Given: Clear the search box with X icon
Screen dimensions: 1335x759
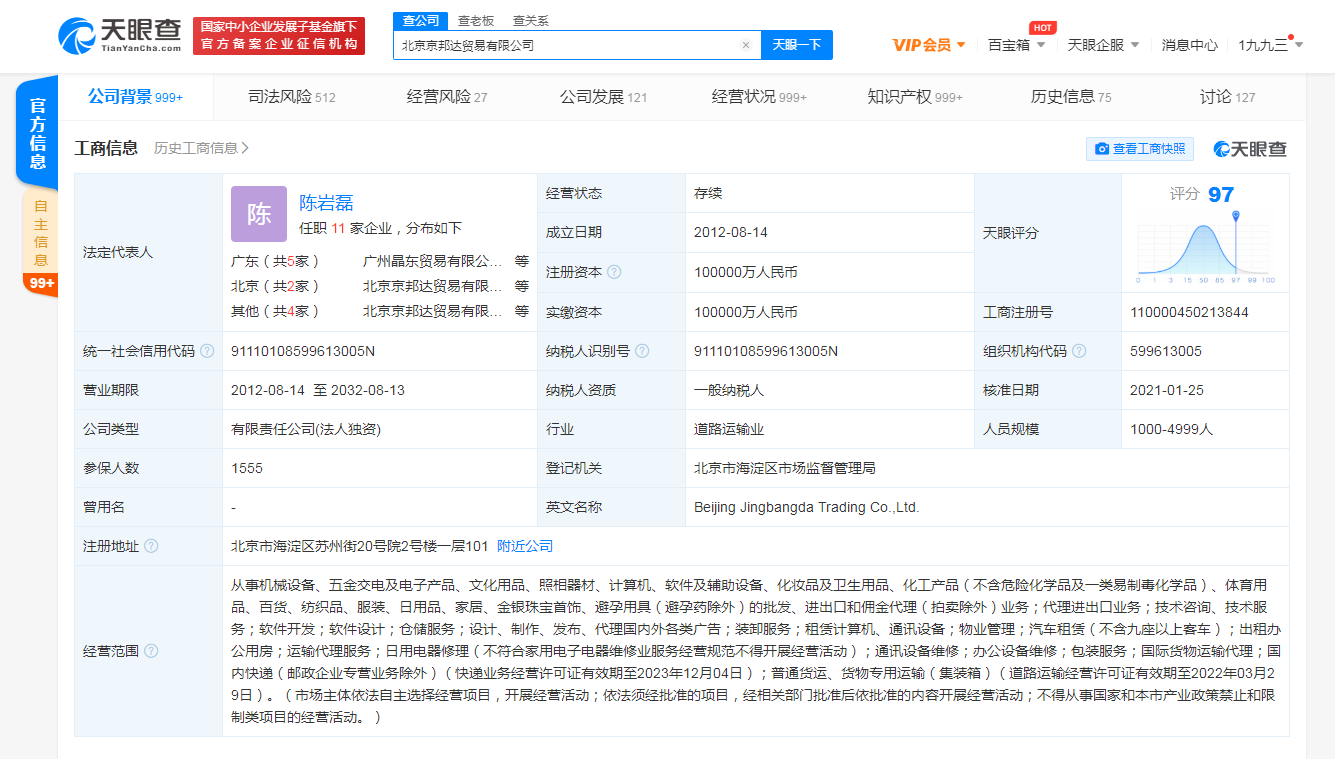Looking at the screenshot, I should [745, 45].
